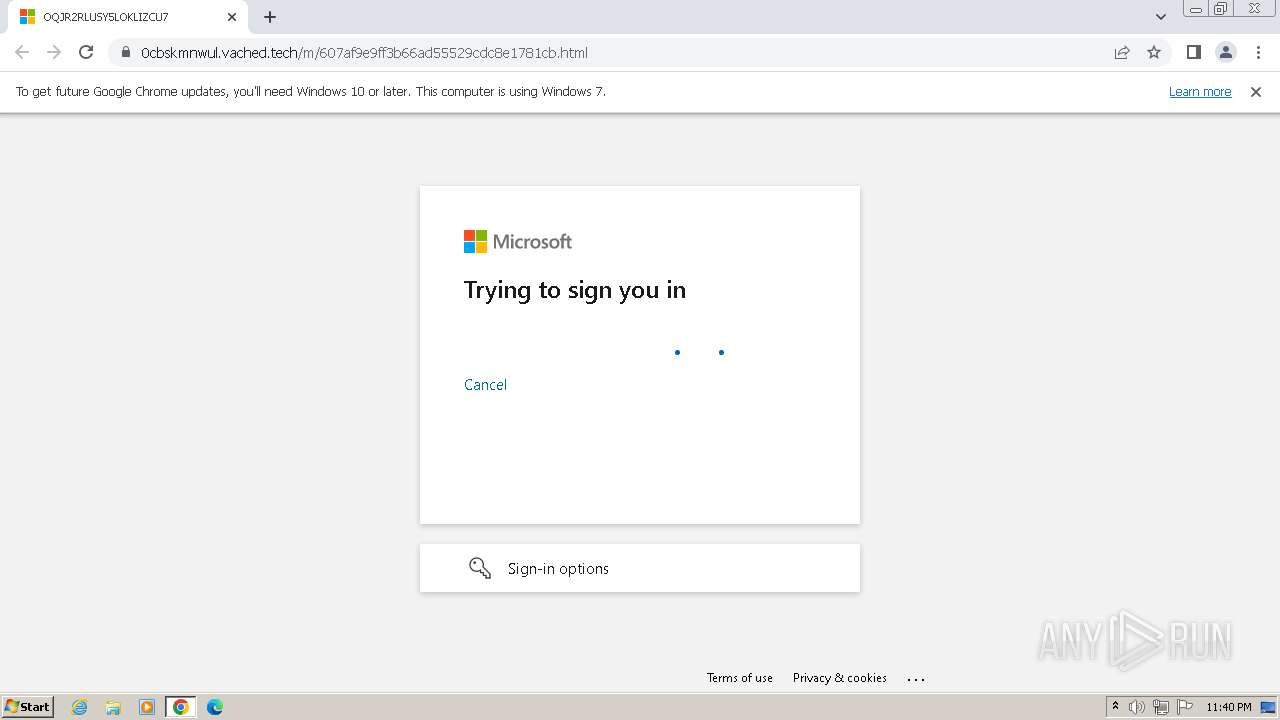Reload the current page

coord(86,53)
